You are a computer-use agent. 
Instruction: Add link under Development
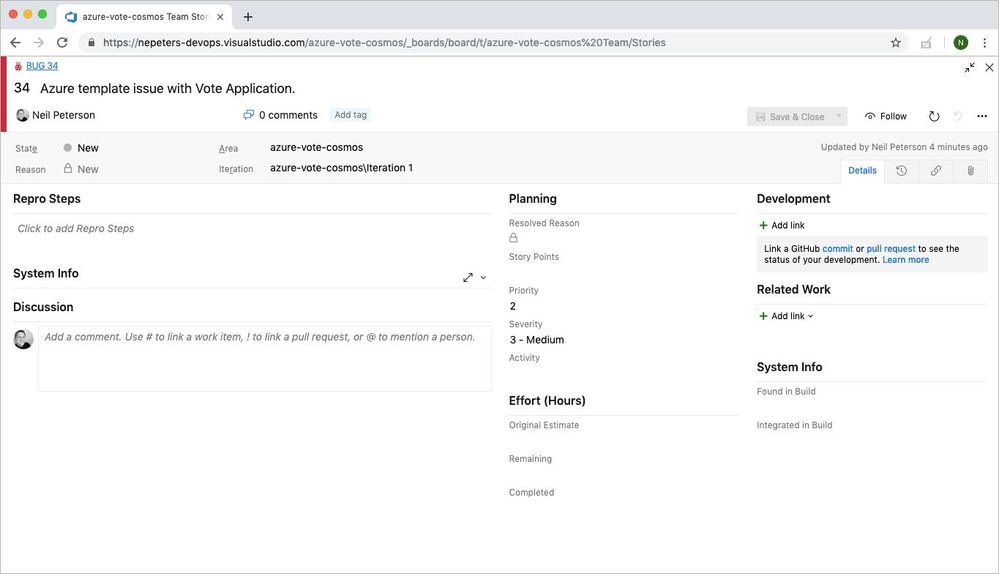point(782,225)
